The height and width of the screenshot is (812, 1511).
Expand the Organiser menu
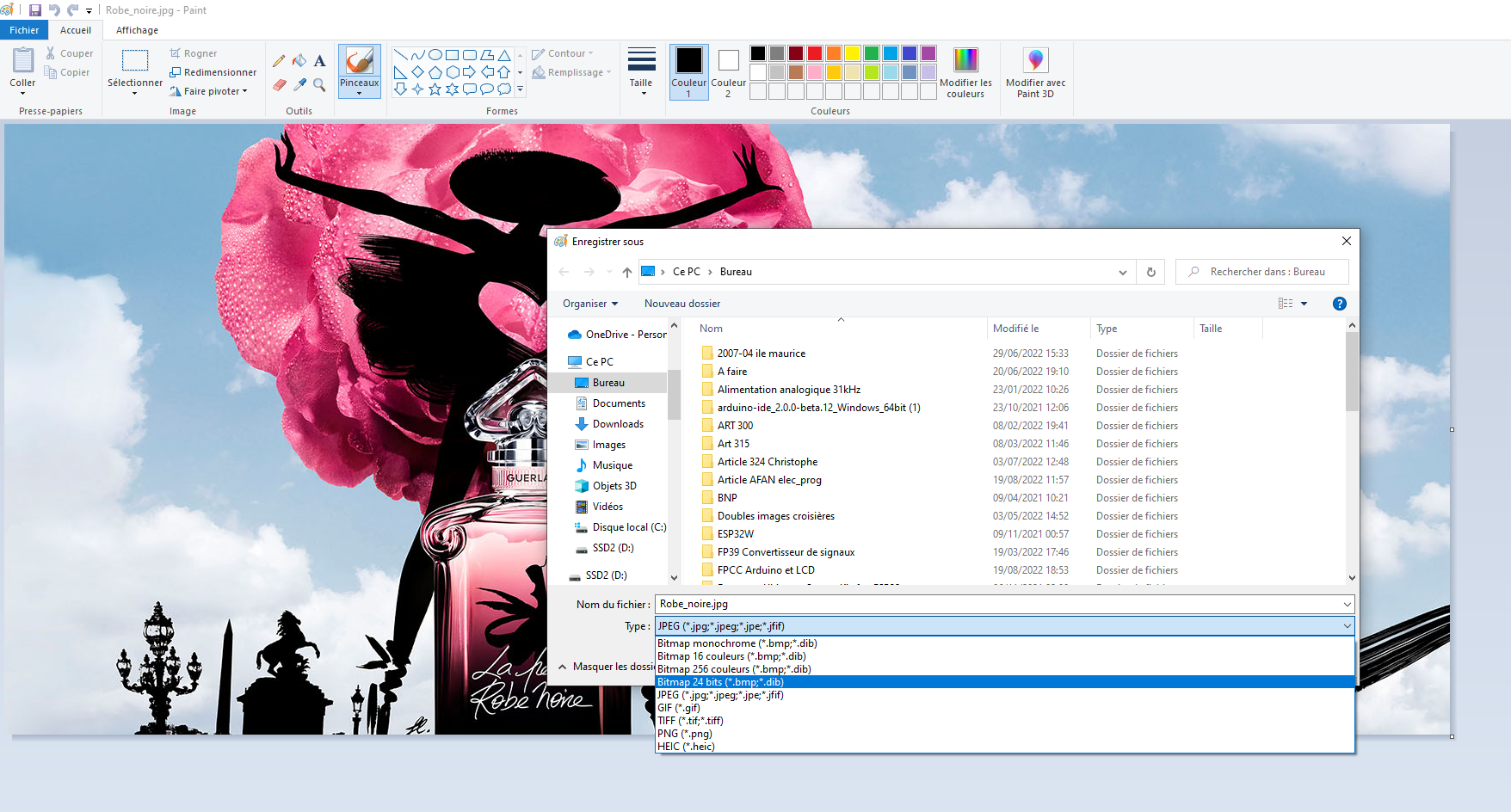[x=590, y=304]
